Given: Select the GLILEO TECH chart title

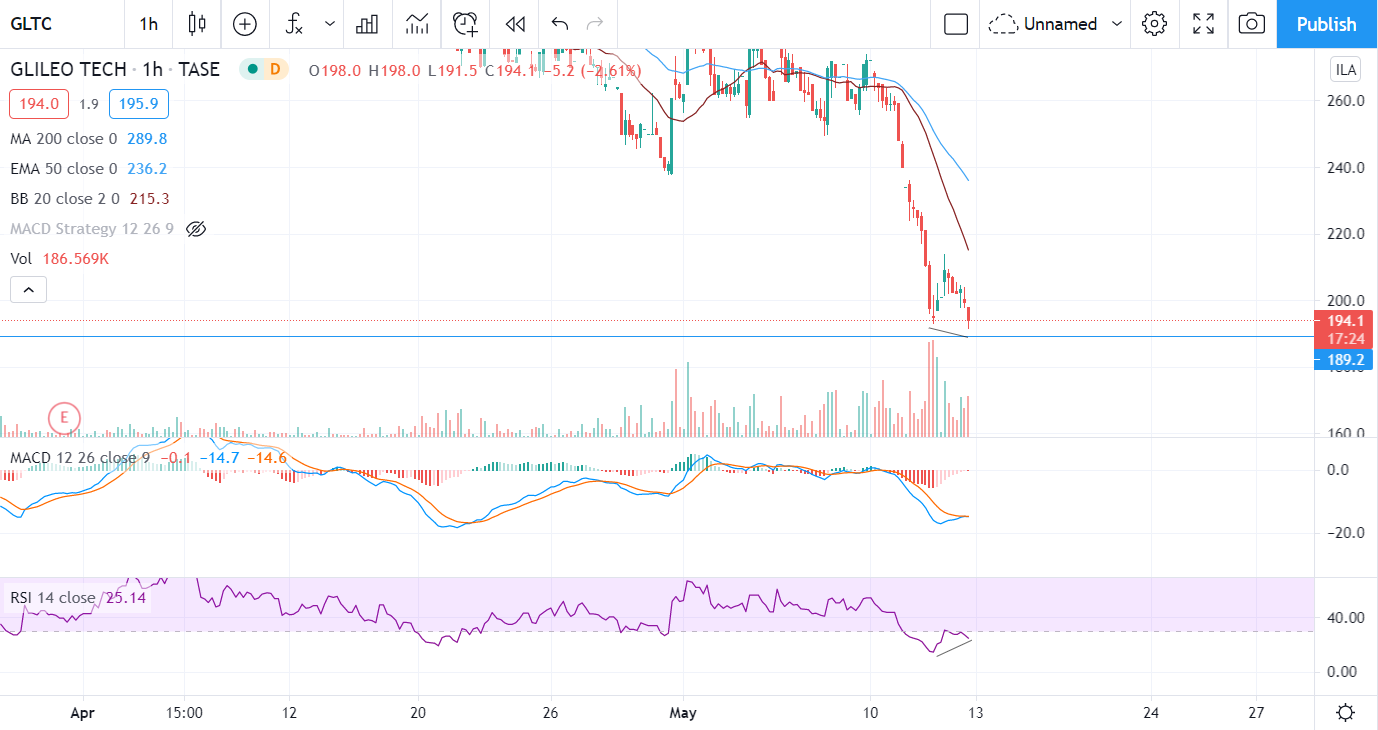Looking at the screenshot, I should point(69,70).
